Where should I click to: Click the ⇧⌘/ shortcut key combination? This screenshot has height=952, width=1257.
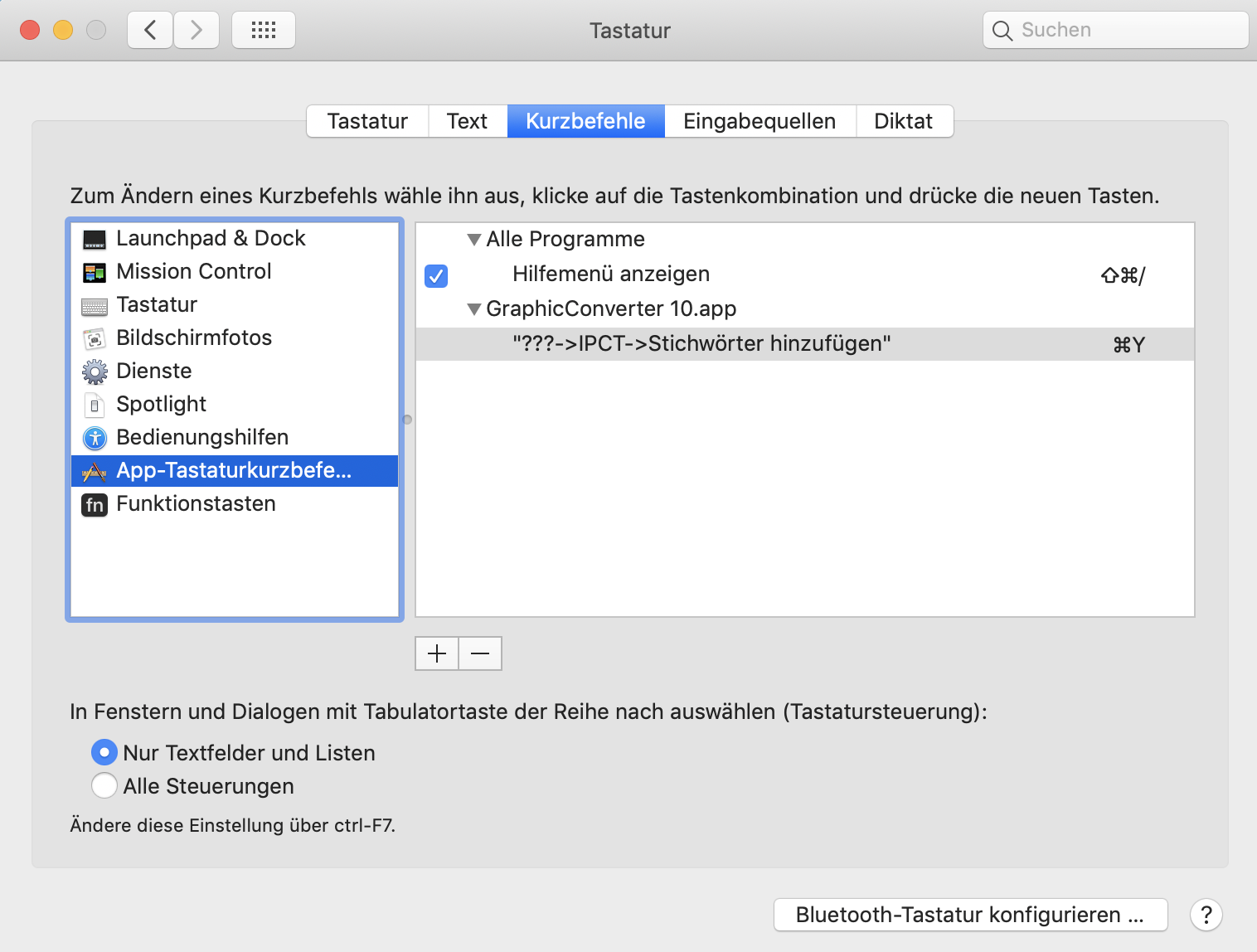(1123, 275)
